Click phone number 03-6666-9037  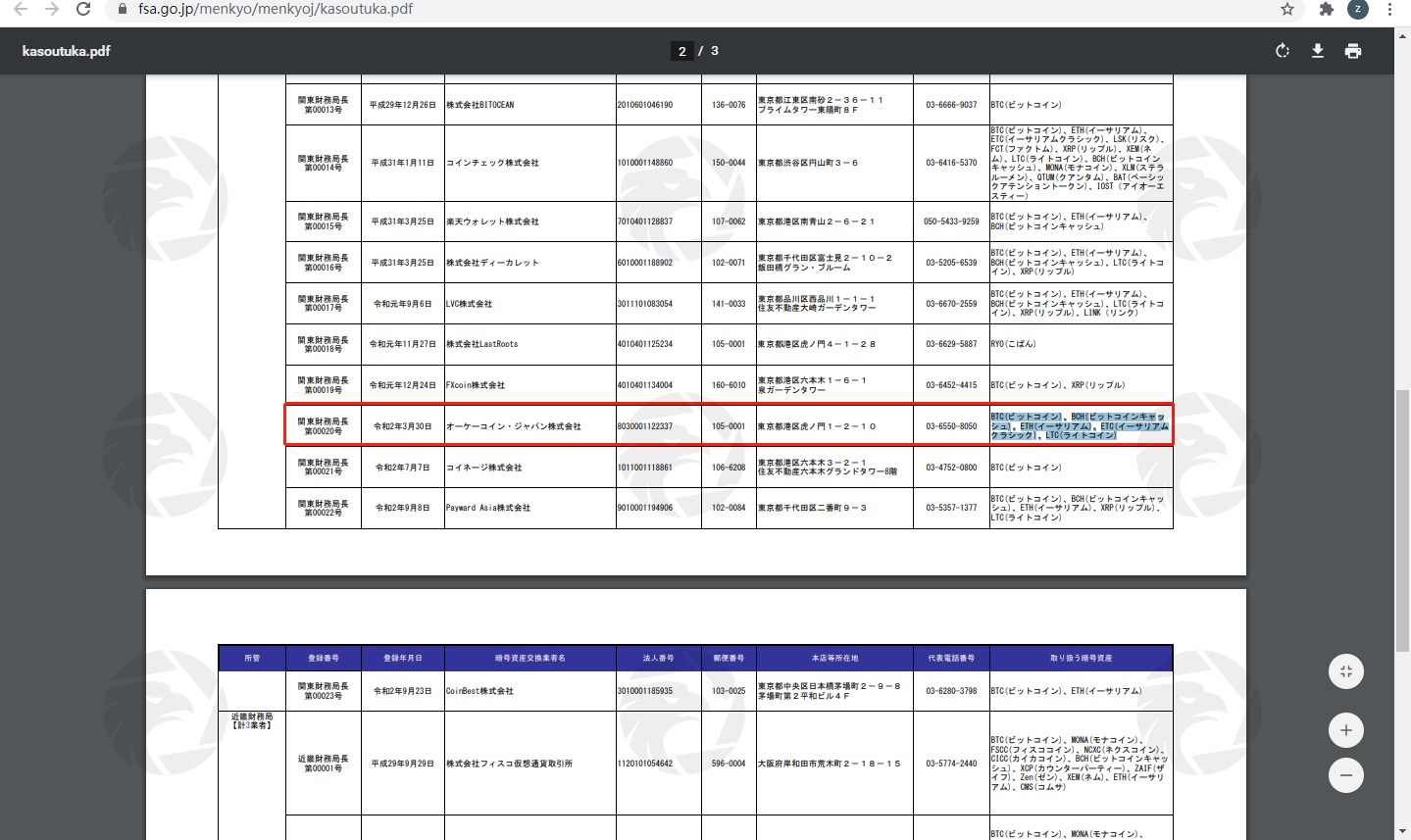pos(951,105)
